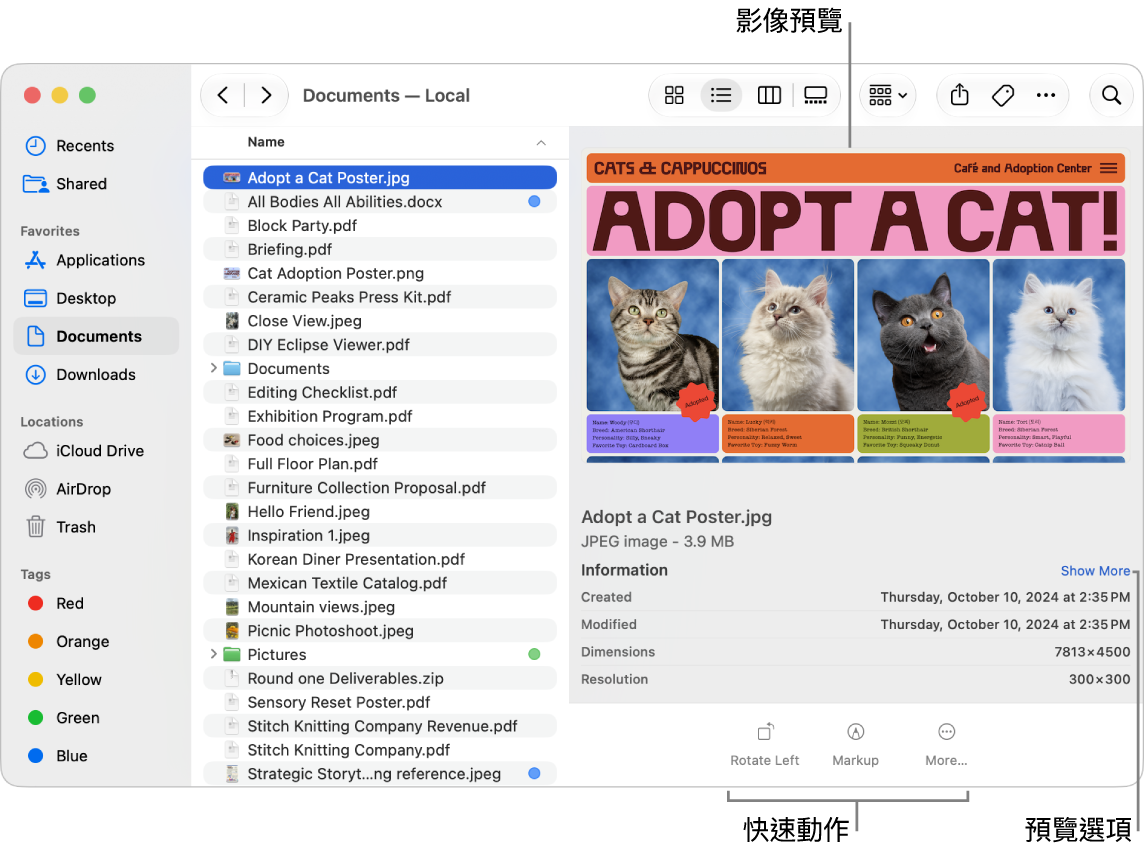Select Sensory Reset Poster.pdf
The width and height of the screenshot is (1144, 851).
pyautogui.click(x=379, y=702)
